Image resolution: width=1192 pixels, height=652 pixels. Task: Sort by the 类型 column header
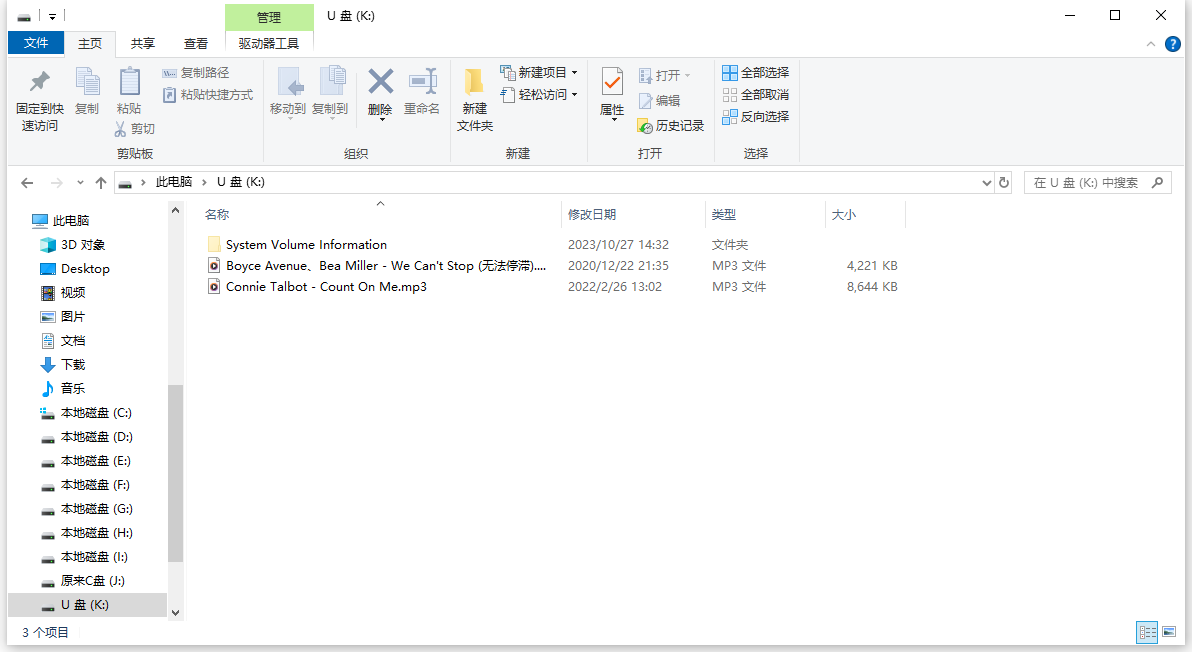tap(766, 215)
